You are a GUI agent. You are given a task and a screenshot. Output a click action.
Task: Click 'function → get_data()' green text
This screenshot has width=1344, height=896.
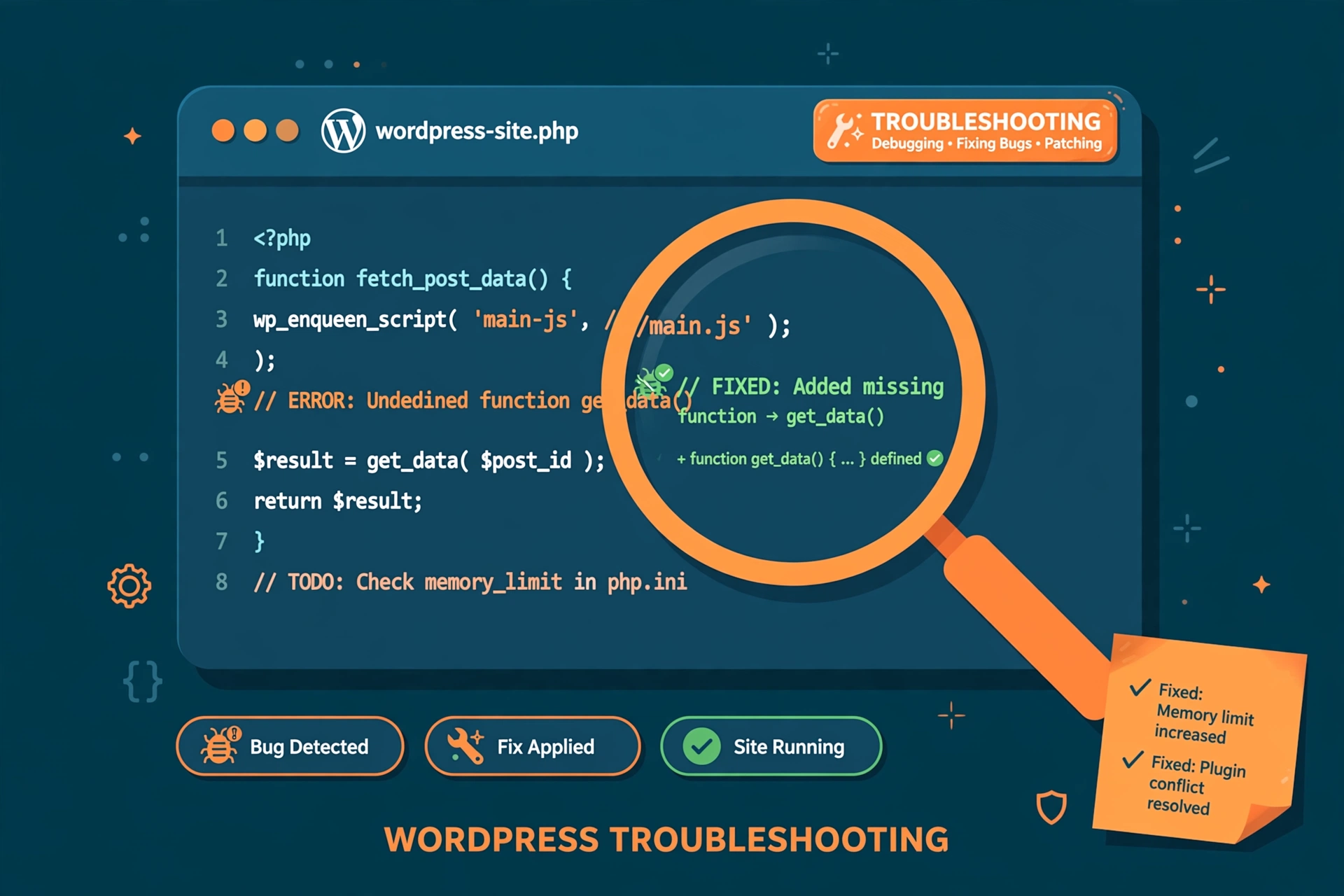tap(780, 416)
